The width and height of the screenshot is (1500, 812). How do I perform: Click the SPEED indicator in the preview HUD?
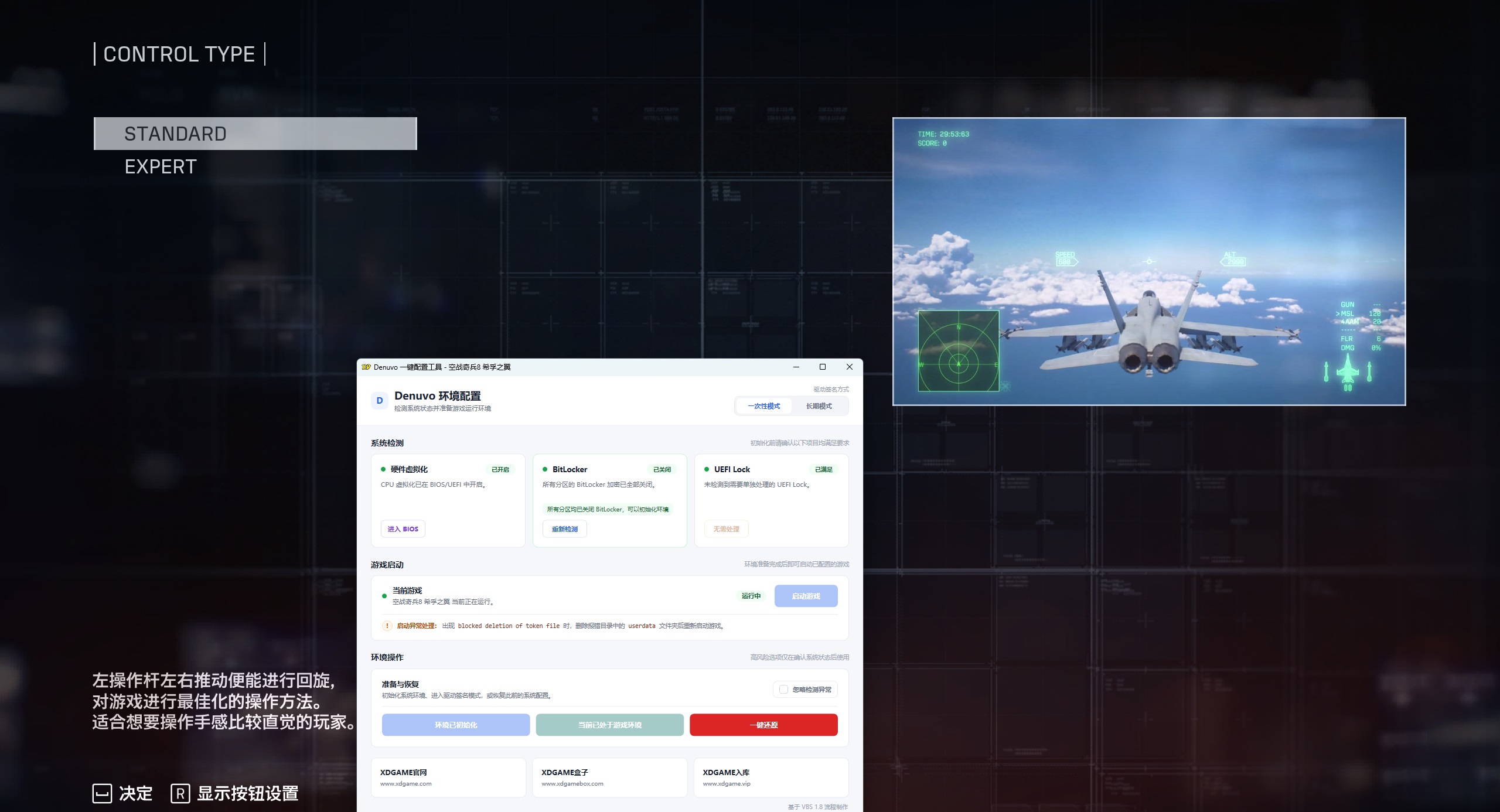click(1066, 258)
